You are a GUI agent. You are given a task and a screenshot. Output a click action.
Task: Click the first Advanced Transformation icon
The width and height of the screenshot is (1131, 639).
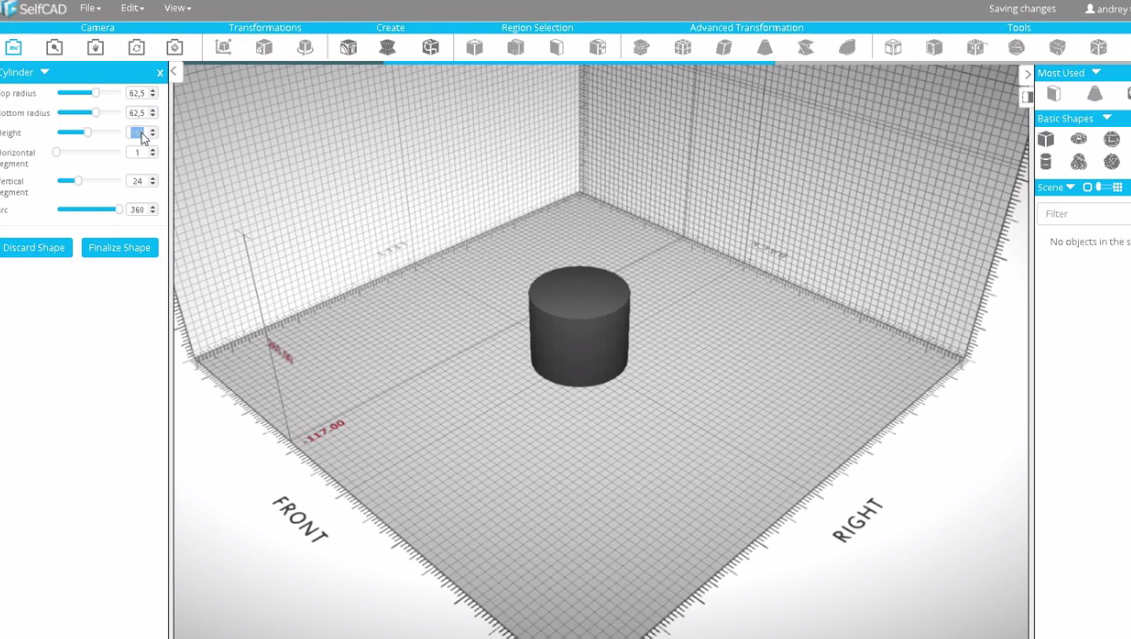click(641, 48)
